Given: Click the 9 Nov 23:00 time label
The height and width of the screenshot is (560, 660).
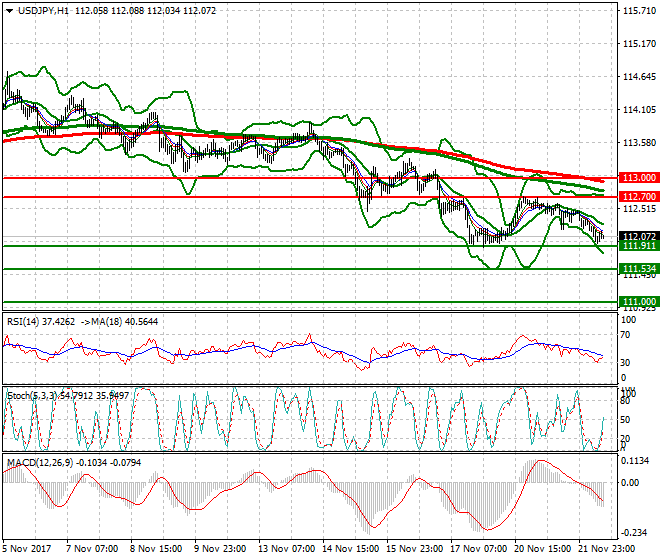Looking at the screenshot, I should (220, 549).
